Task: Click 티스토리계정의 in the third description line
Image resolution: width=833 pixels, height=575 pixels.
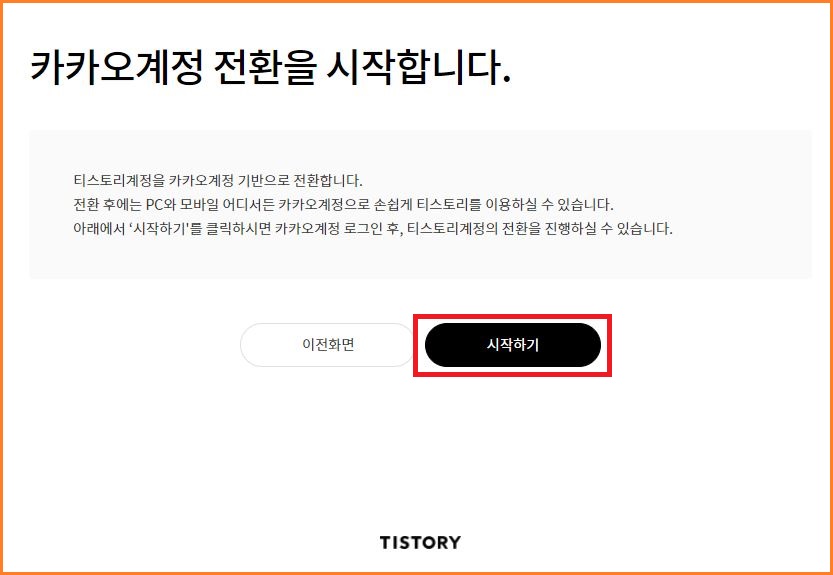Action: [453, 229]
